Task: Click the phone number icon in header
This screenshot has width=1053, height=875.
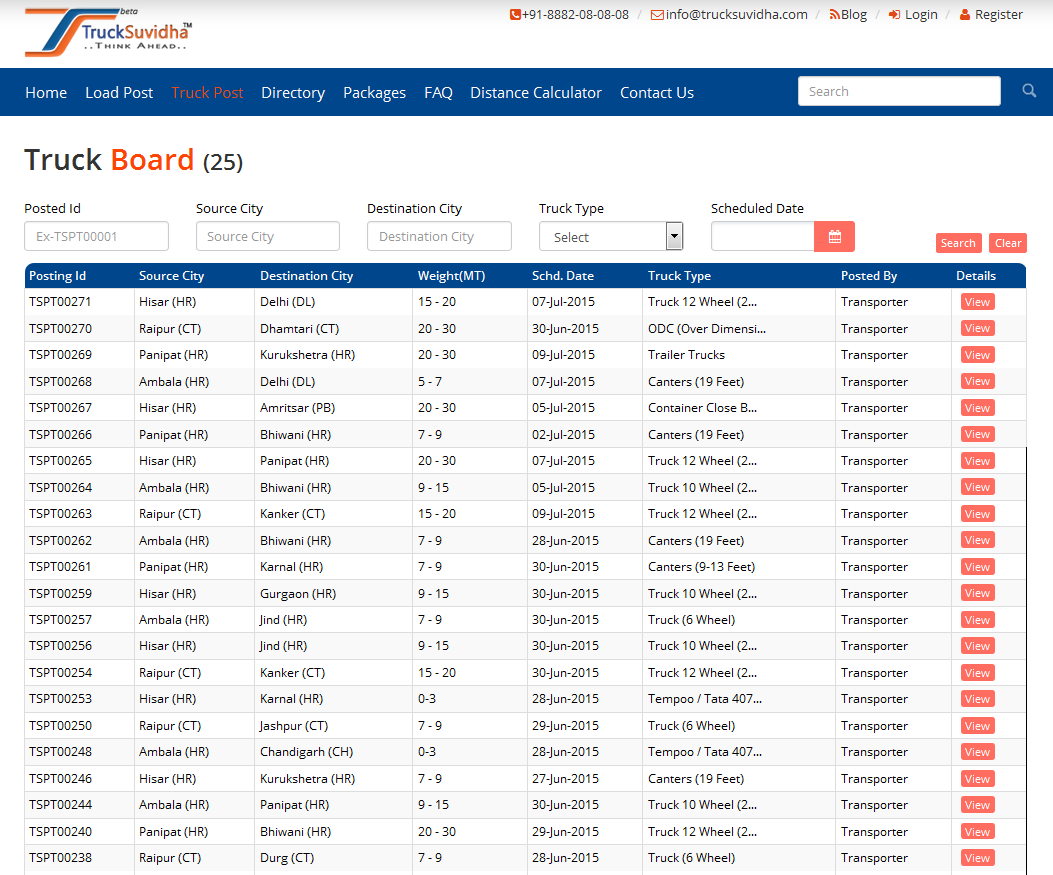Action: (x=515, y=15)
